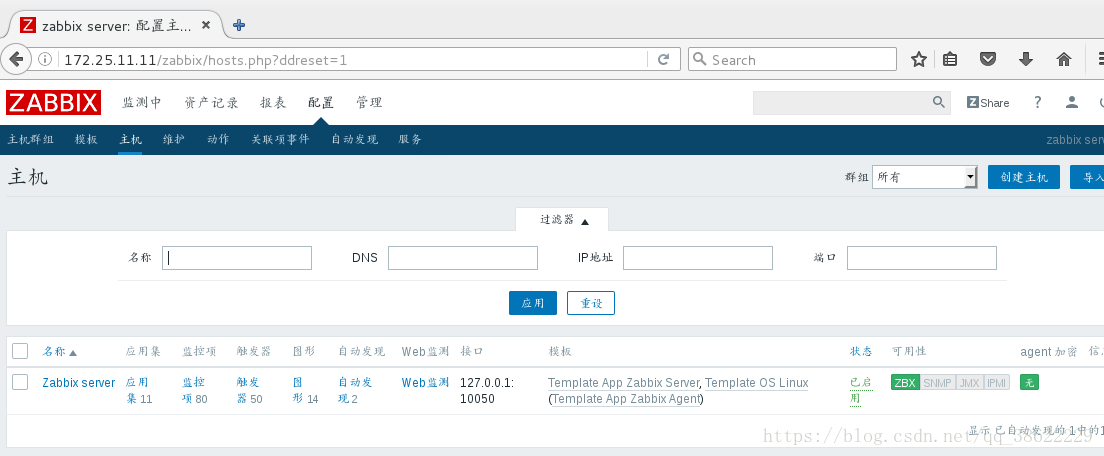Open a new tab with plus icon
Viewport: 1104px width, 456px height.
click(239, 25)
